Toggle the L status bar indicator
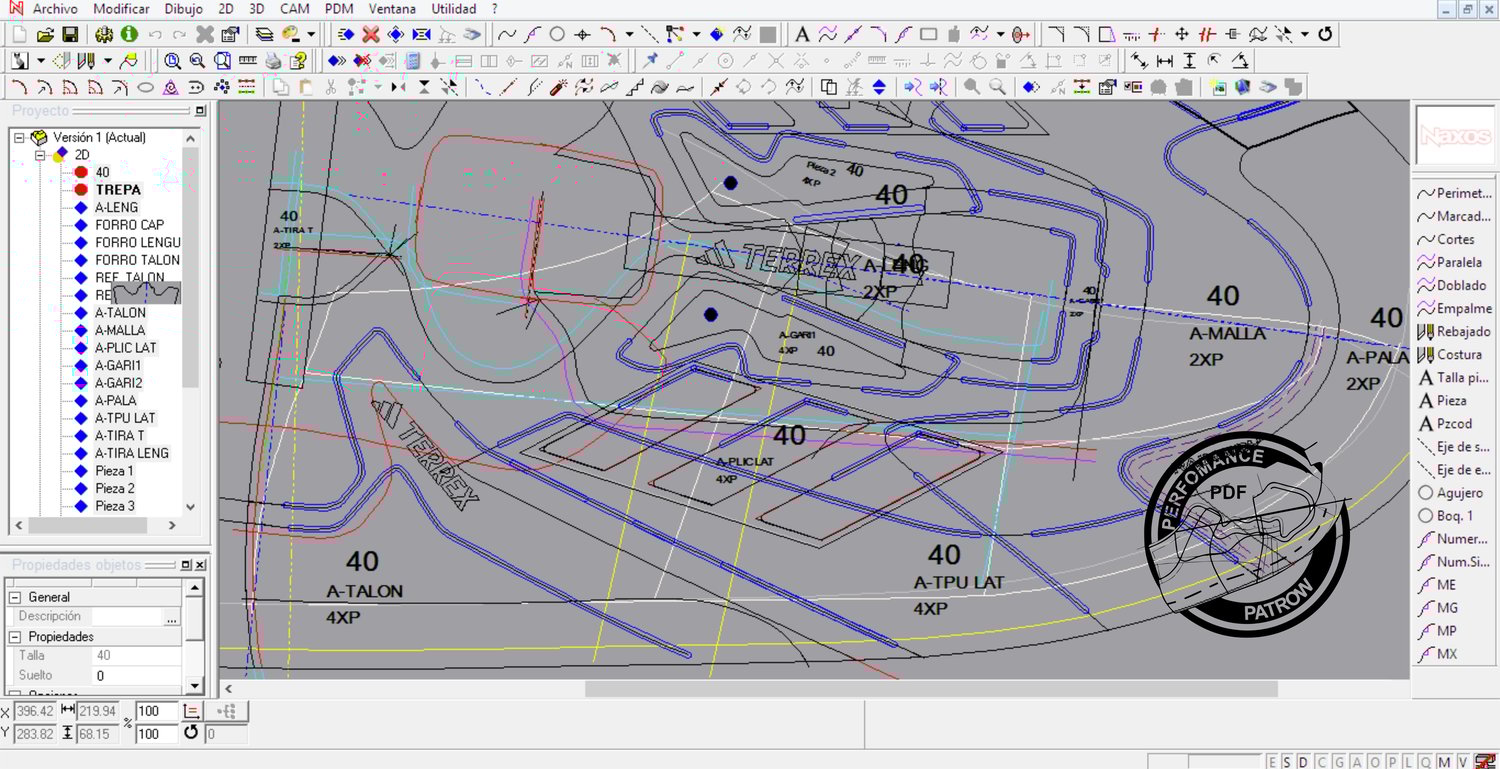The image size is (1500, 769). 1409,762
